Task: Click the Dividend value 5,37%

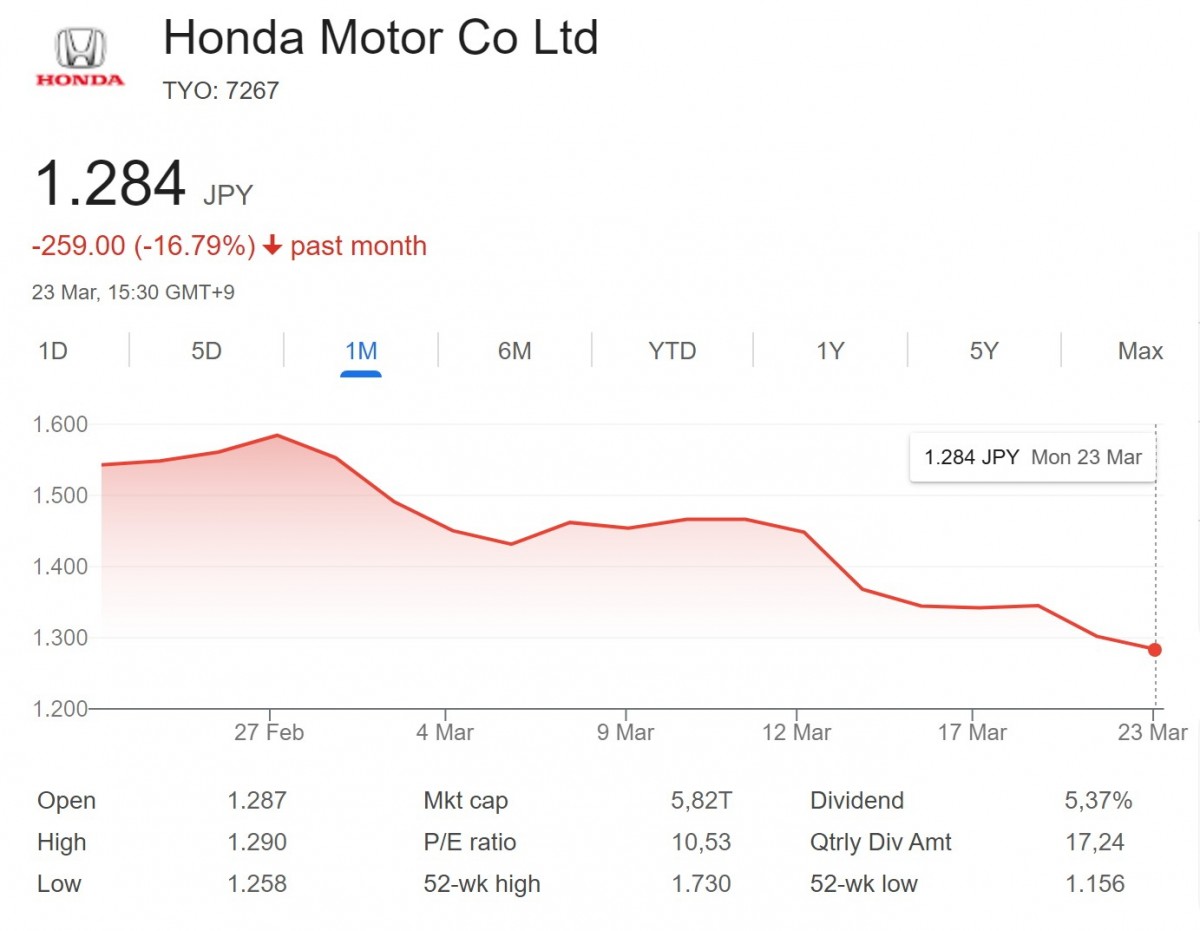Action: pos(1100,800)
